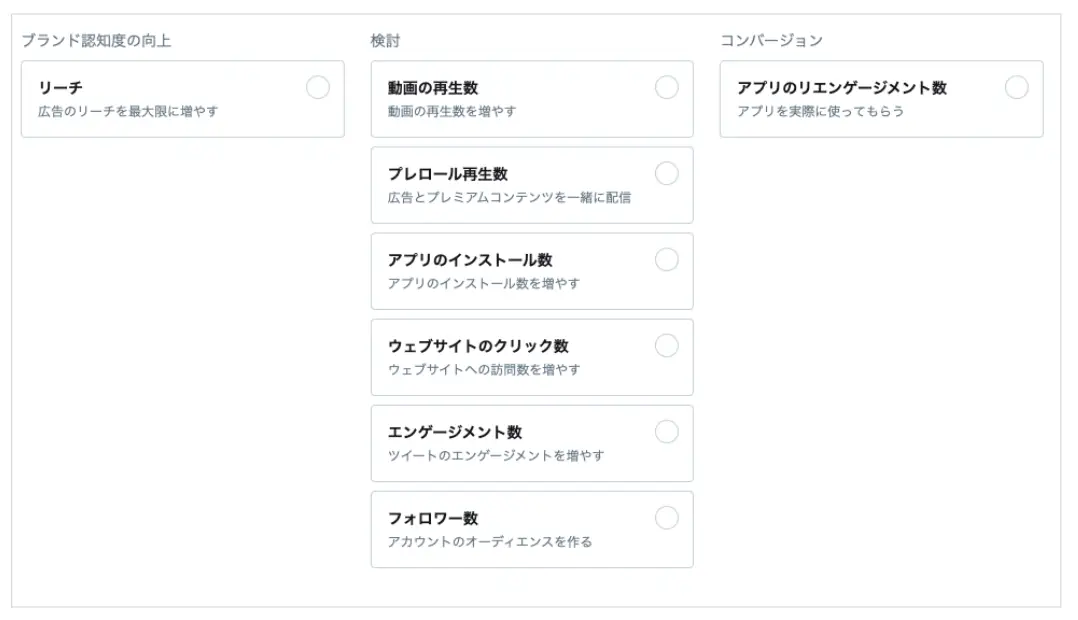Pick the ウェブサイトのクリック数 radio button
This screenshot has width=1078, height=620.
[x=666, y=345]
